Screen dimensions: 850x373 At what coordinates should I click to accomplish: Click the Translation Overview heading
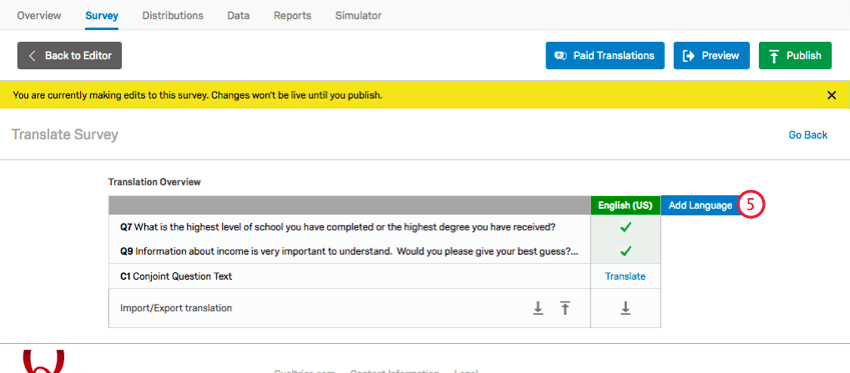(x=154, y=182)
